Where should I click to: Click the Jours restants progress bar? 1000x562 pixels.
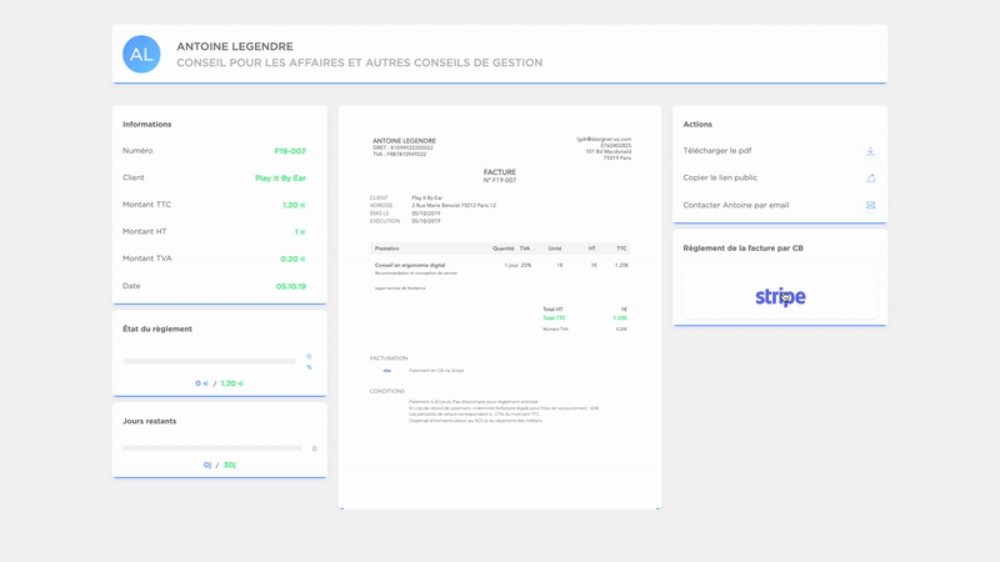point(211,448)
